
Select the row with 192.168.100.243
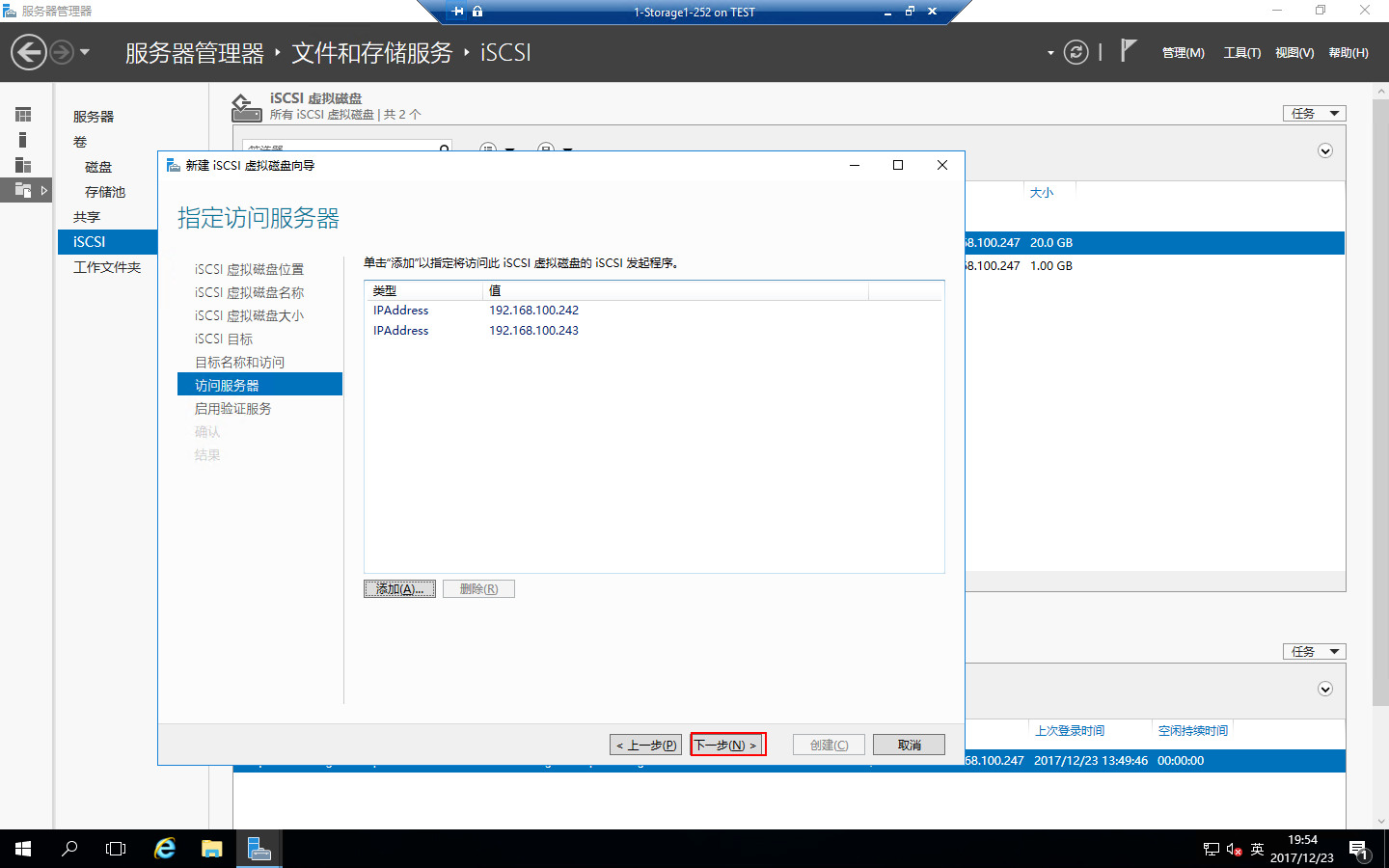(x=653, y=331)
